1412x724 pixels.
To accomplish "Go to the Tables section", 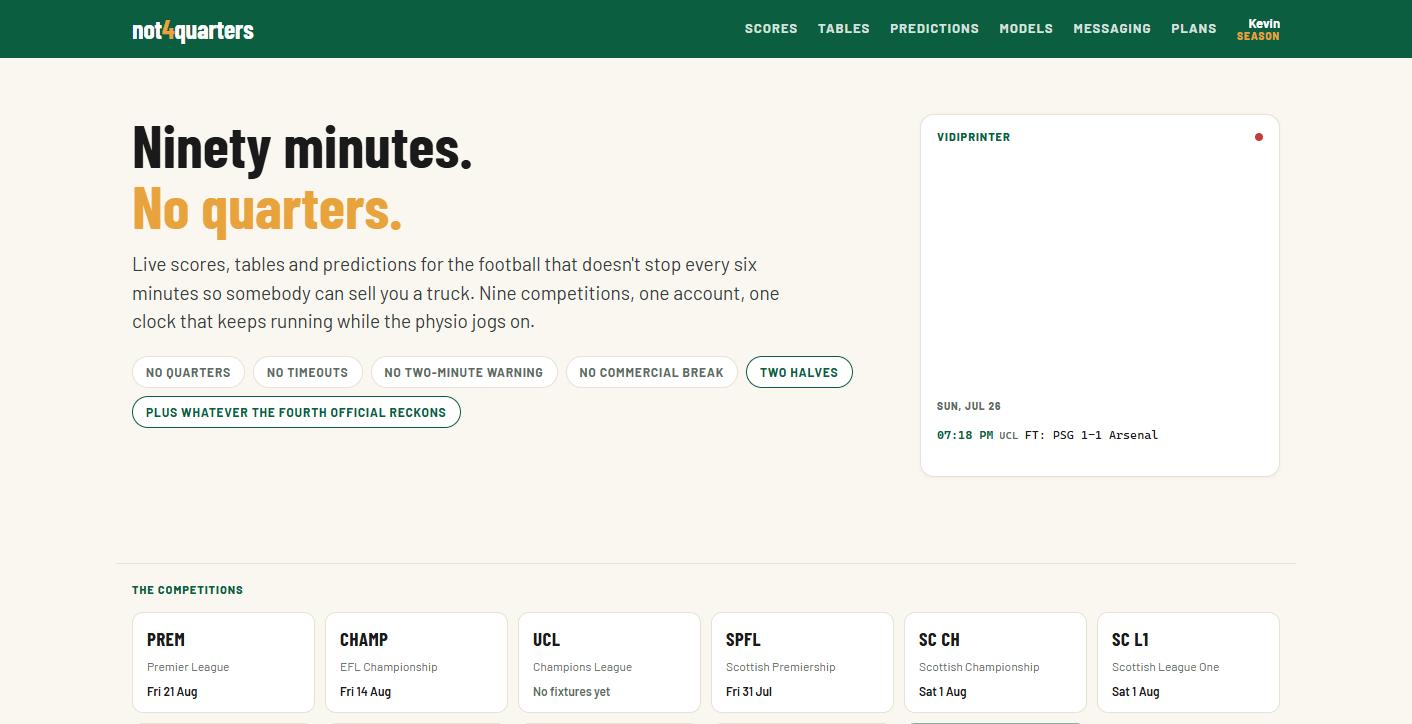I will (844, 28).
